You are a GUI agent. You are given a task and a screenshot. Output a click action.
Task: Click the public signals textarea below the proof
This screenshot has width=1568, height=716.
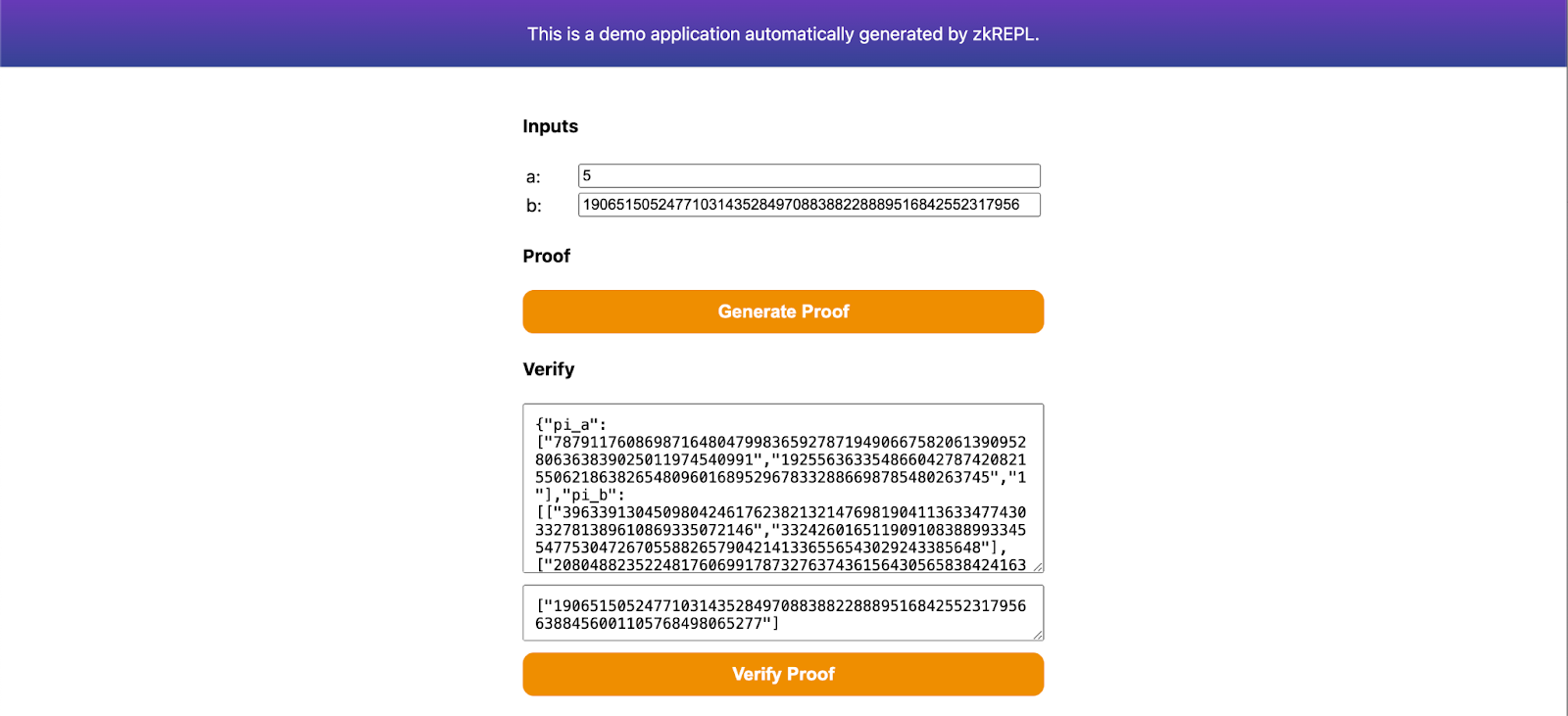click(782, 612)
